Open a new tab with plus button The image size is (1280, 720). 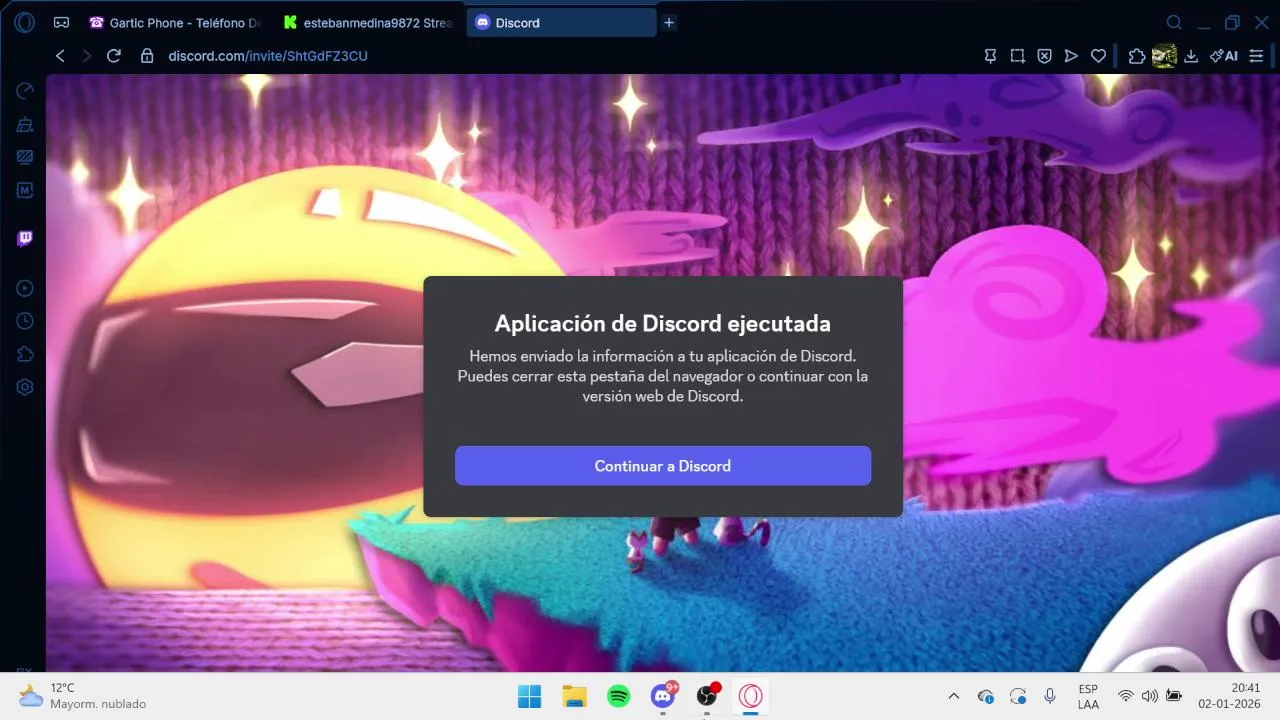click(x=669, y=22)
